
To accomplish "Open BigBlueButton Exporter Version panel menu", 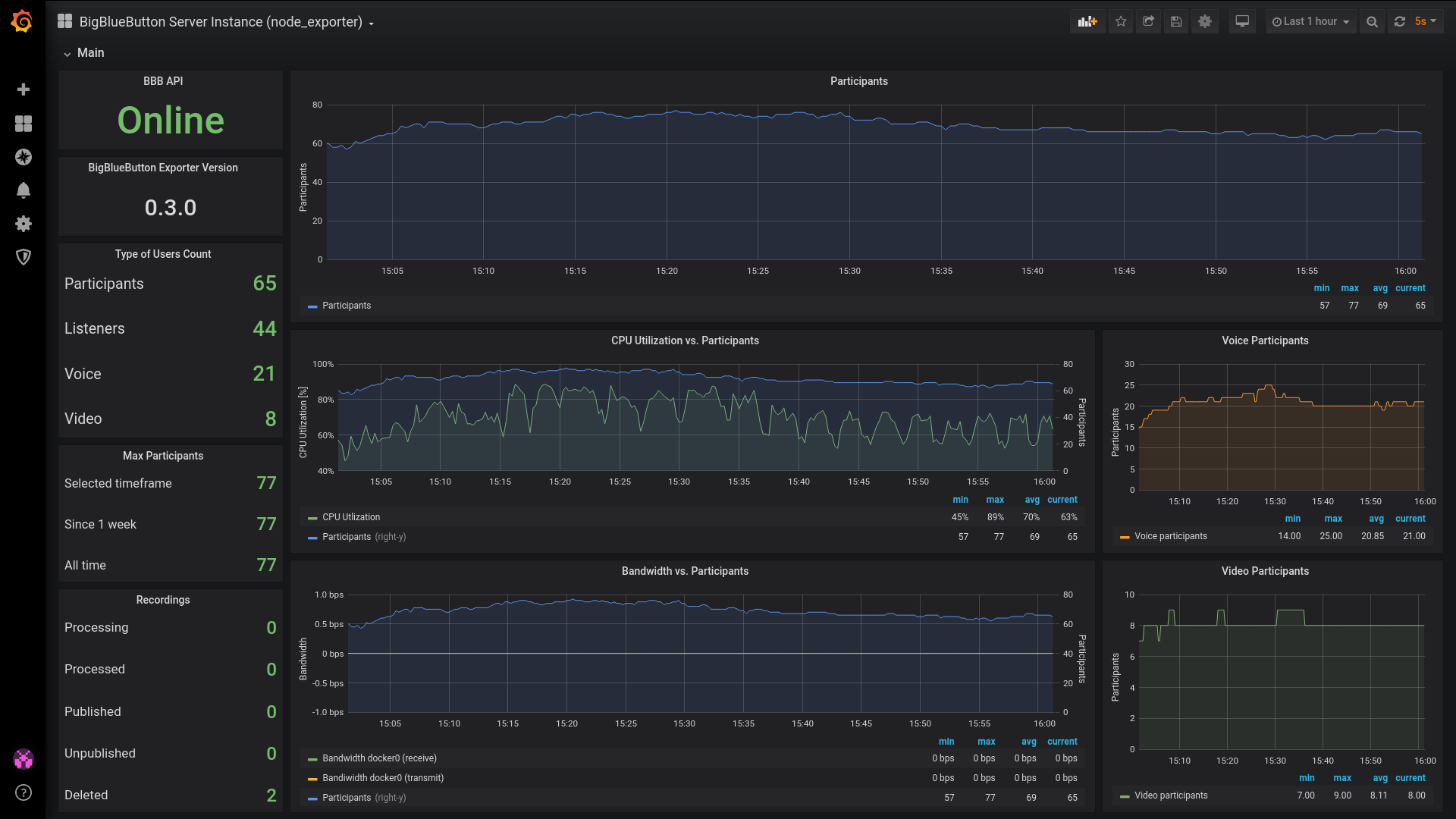I will (163, 168).
